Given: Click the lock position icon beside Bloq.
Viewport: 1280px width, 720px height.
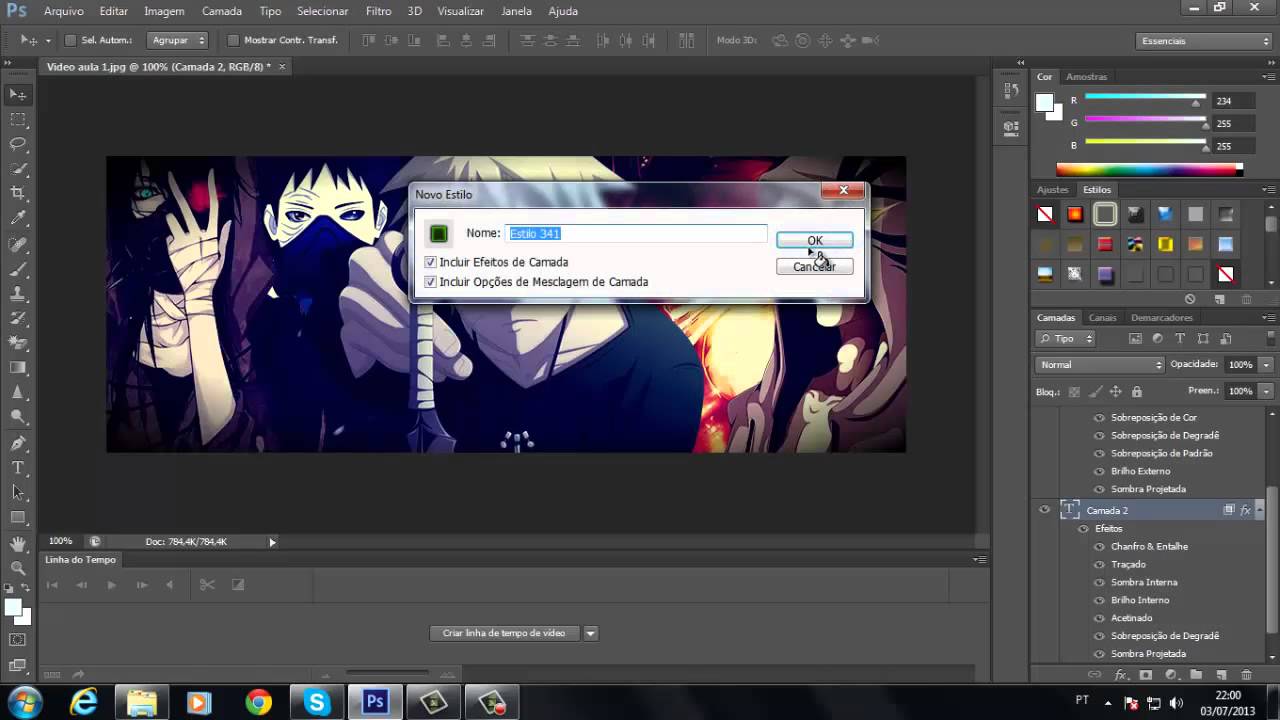Looking at the screenshot, I should click(1115, 392).
